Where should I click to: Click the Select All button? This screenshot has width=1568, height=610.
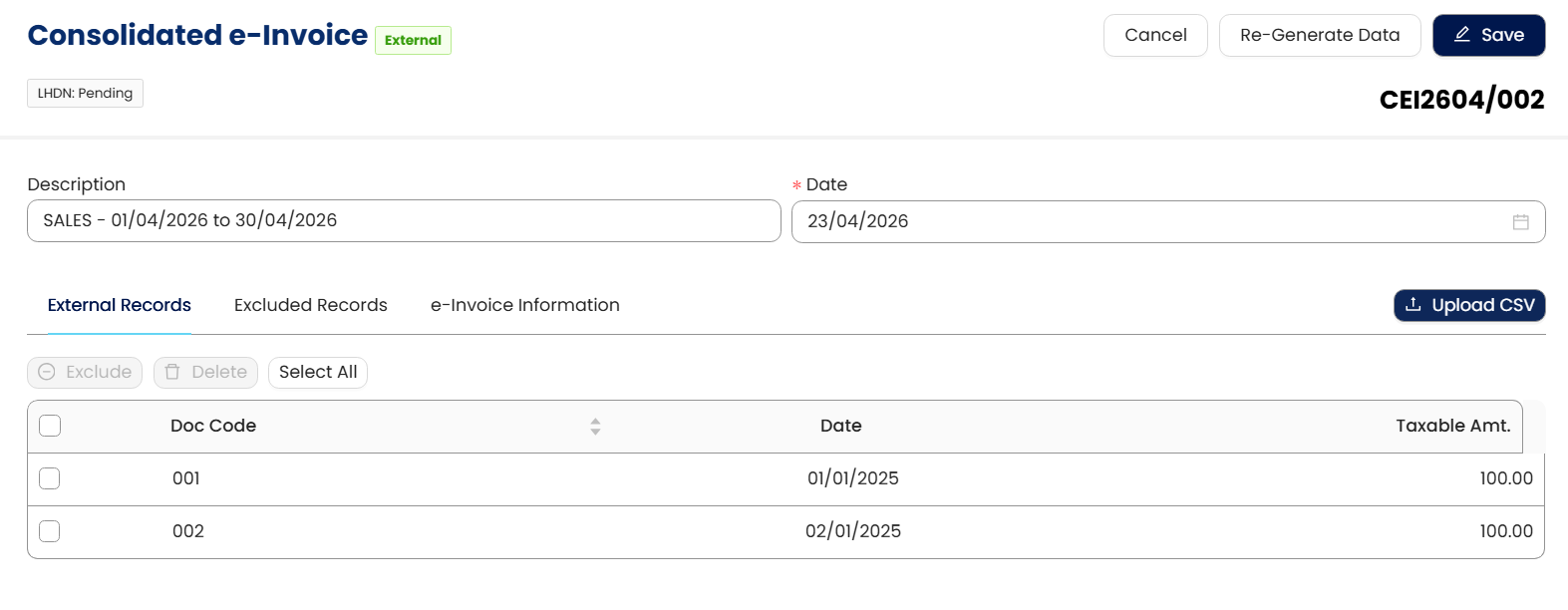318,373
